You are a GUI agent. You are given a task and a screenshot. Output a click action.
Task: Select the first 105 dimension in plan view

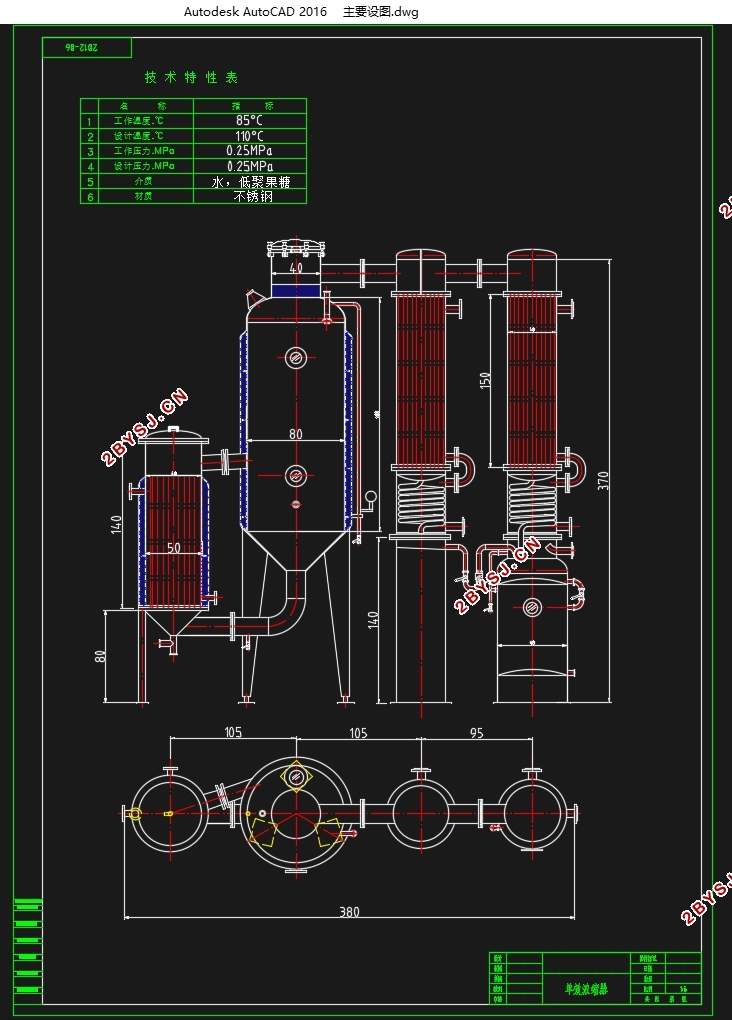coord(233,732)
